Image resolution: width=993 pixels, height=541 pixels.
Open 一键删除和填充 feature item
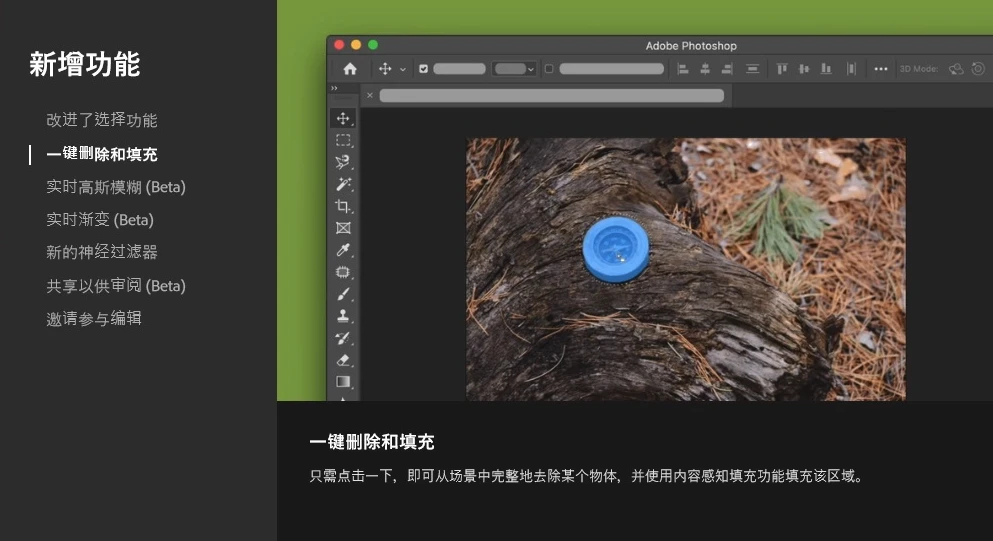101,154
